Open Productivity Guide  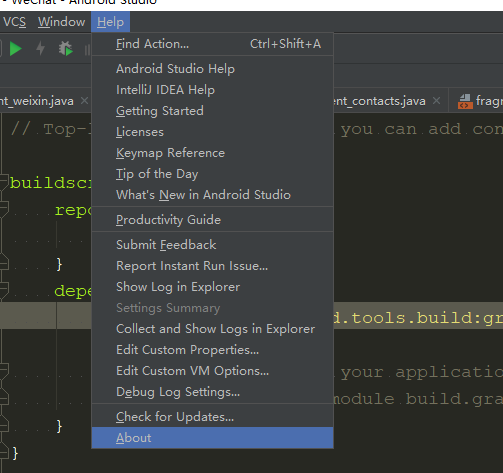point(213,220)
